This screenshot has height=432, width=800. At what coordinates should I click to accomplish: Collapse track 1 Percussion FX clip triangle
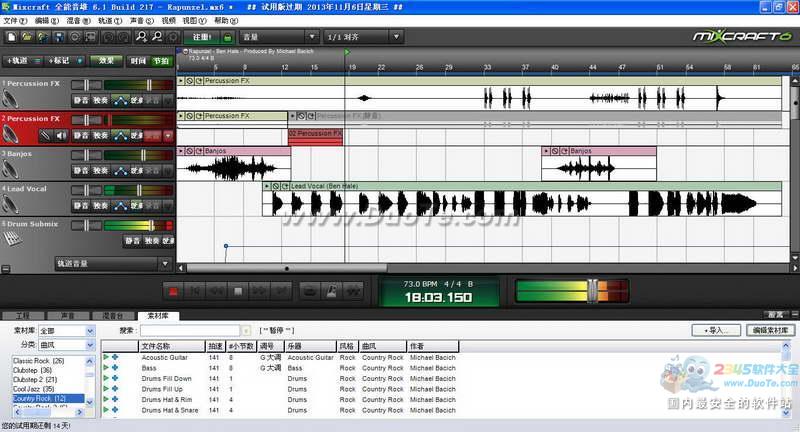181,81
